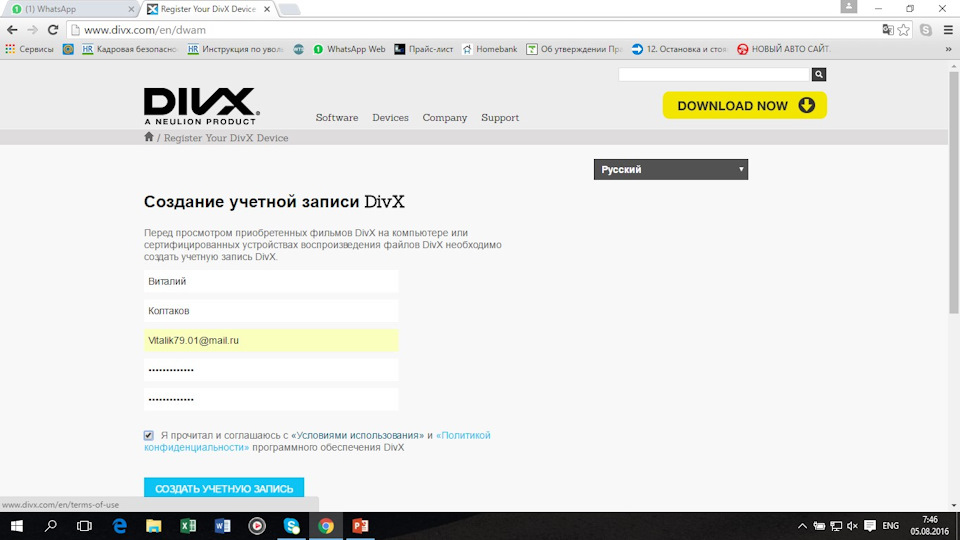The height and width of the screenshot is (540, 960).
Task: Open the НОВЫЙ АВТО САЙТ bookmark
Action: pos(784,49)
